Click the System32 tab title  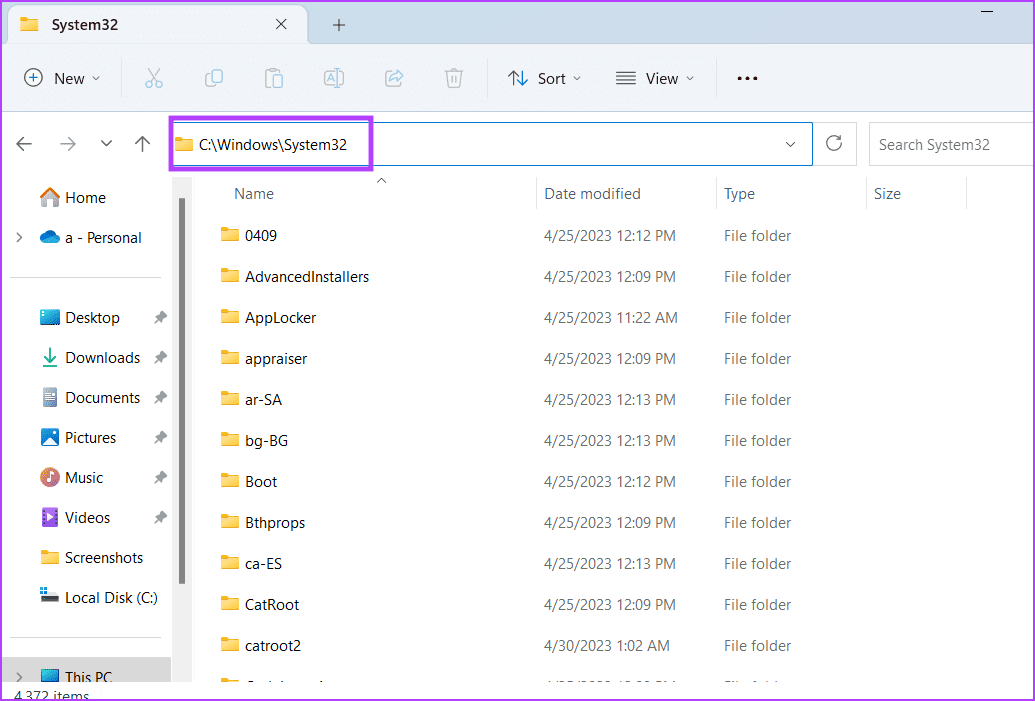click(84, 25)
